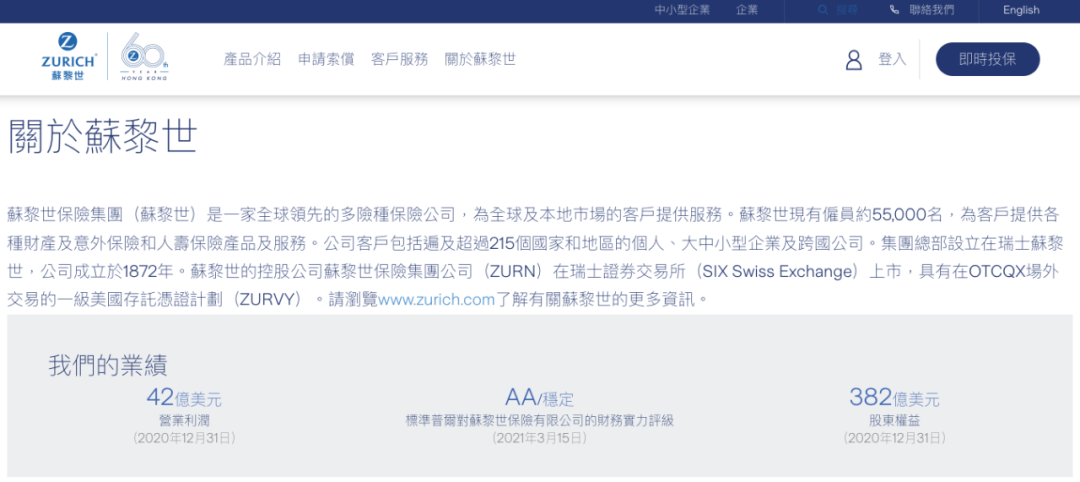The width and height of the screenshot is (1080, 482).
Task: Click the 60th anniversary Hong Kong logo
Action: 145,59
